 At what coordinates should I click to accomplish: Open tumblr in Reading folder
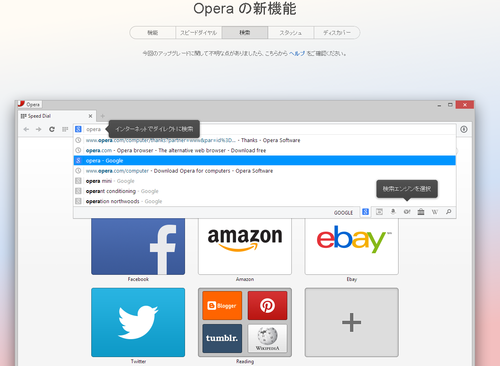point(222,338)
